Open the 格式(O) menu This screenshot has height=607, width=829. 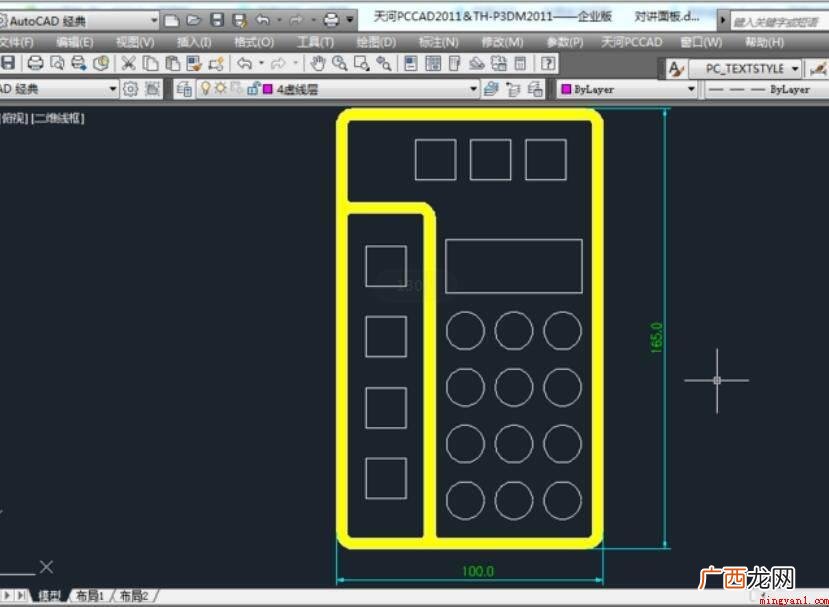tap(254, 42)
